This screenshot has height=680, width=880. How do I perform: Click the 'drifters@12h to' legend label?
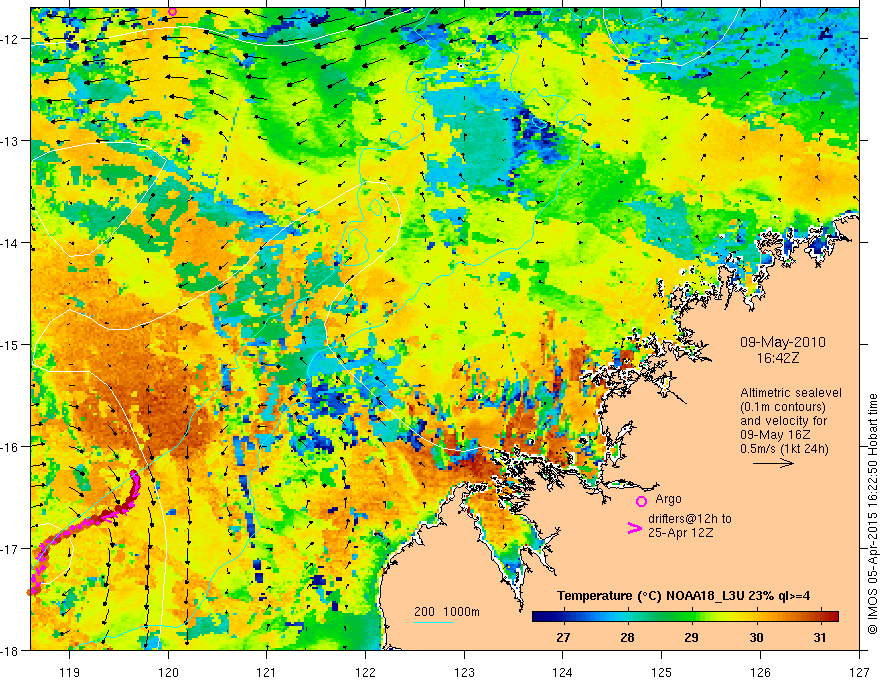(690, 519)
